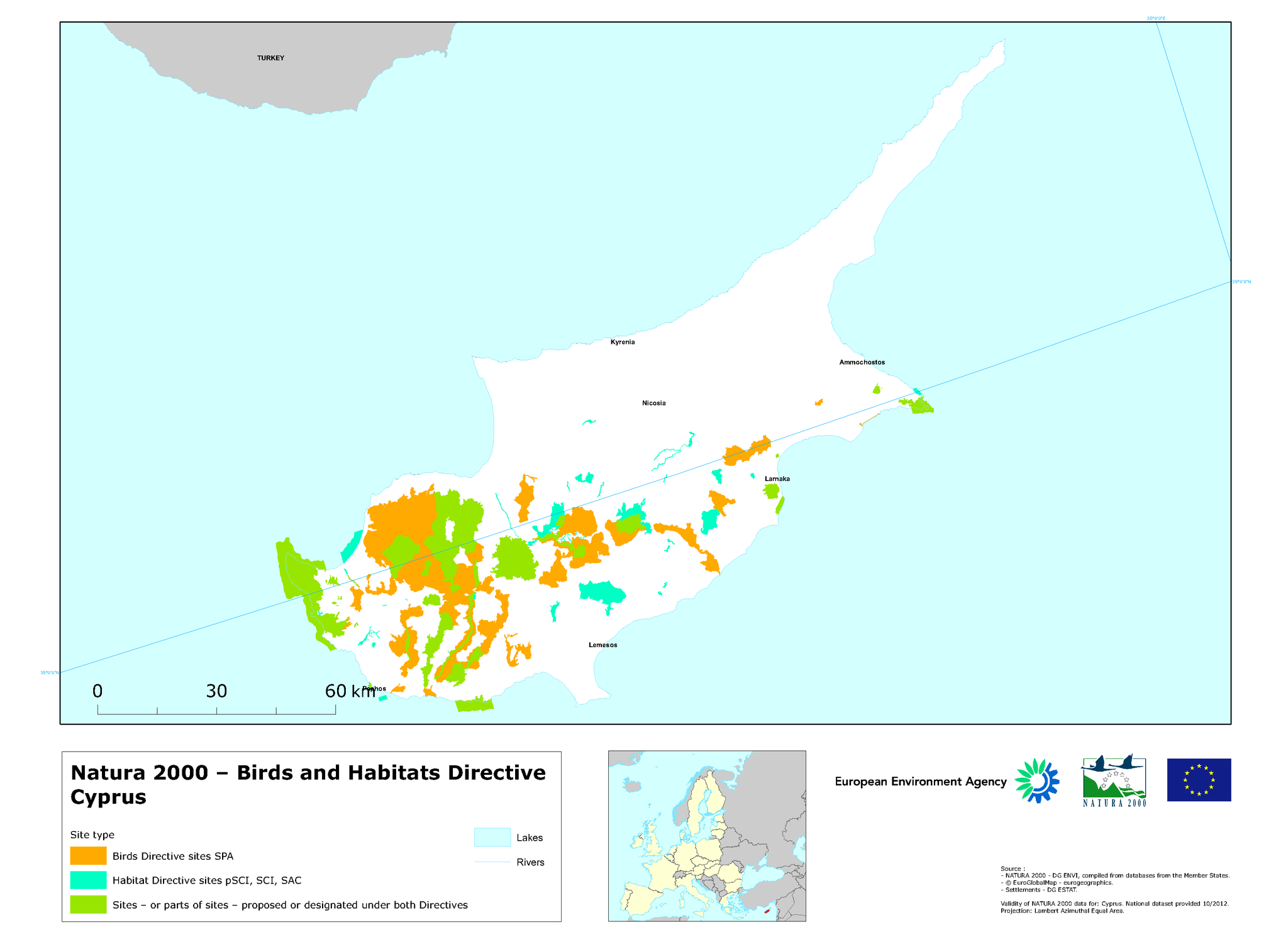Click the green both-Directives legend swatch
1288x937 pixels.
tap(88, 905)
